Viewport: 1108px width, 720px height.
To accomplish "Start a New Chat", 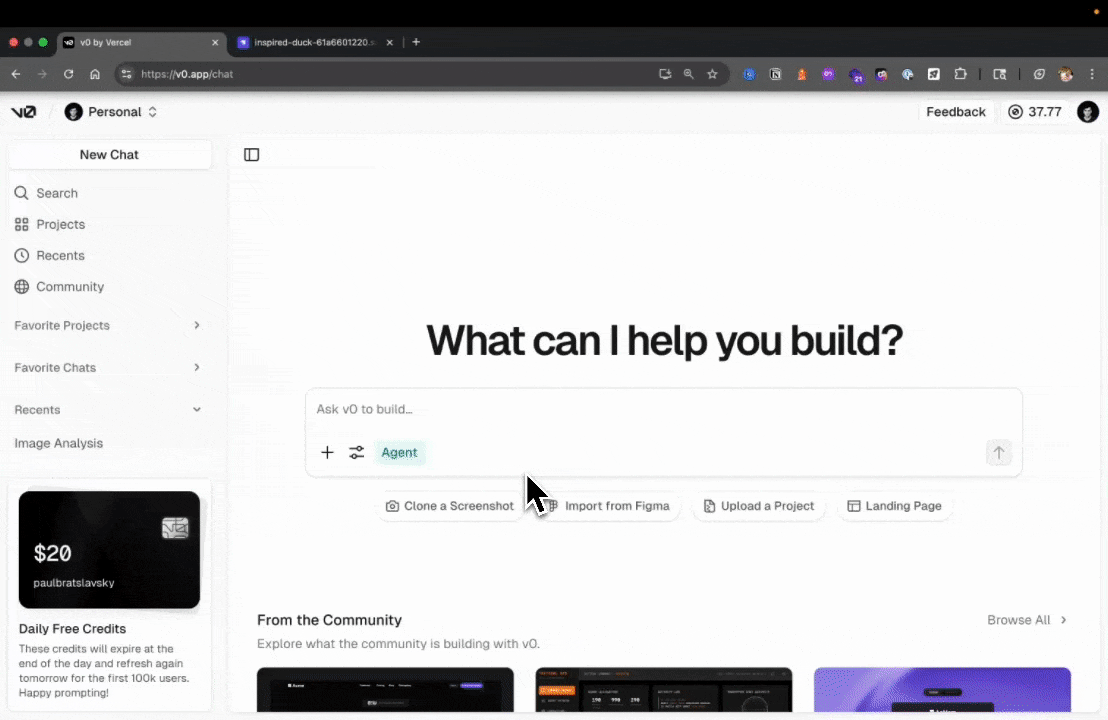I will click(109, 155).
